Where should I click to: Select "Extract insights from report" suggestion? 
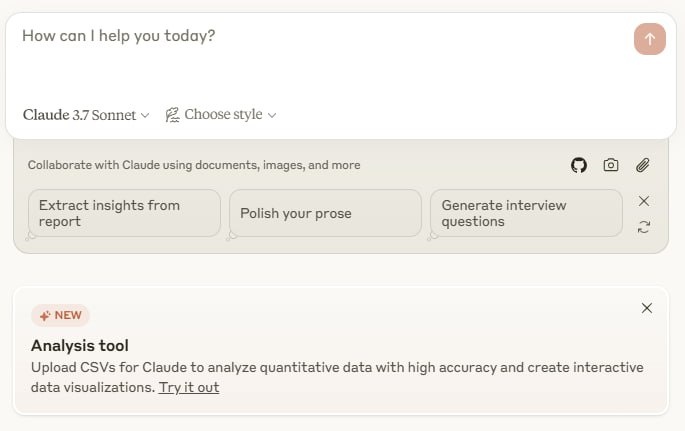pos(124,213)
